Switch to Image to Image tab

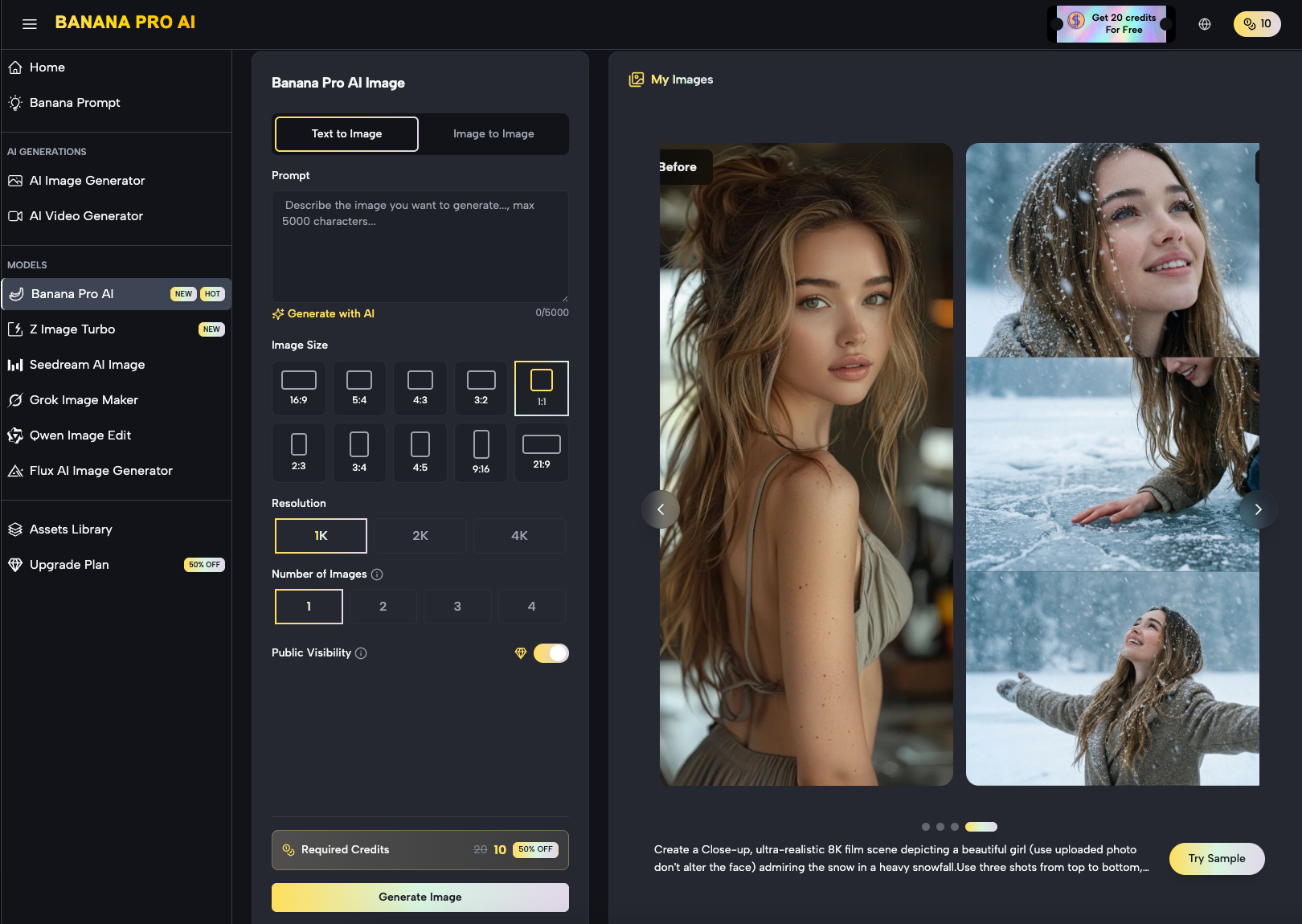point(493,134)
